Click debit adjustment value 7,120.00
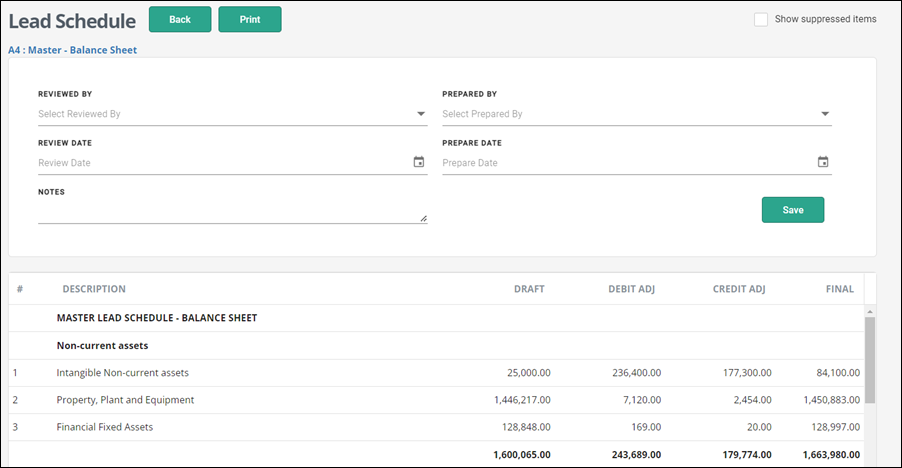902x468 pixels. (642, 400)
